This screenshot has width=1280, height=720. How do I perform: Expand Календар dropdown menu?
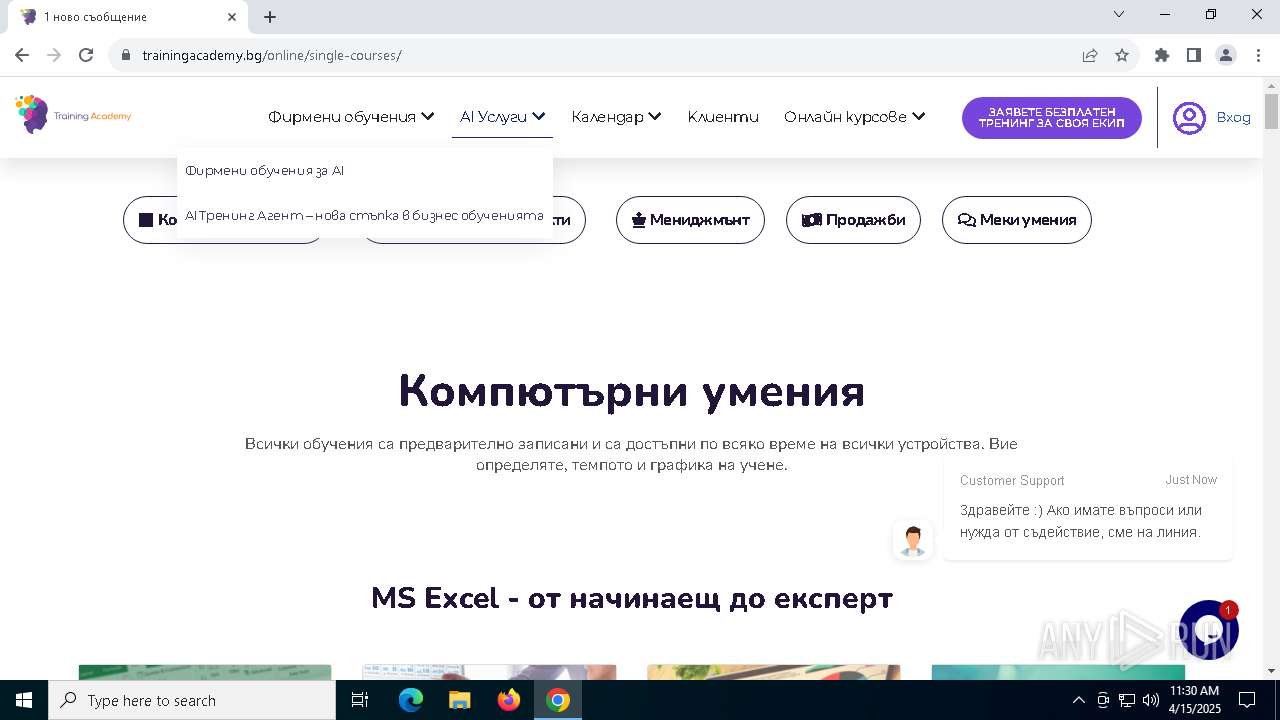(616, 117)
